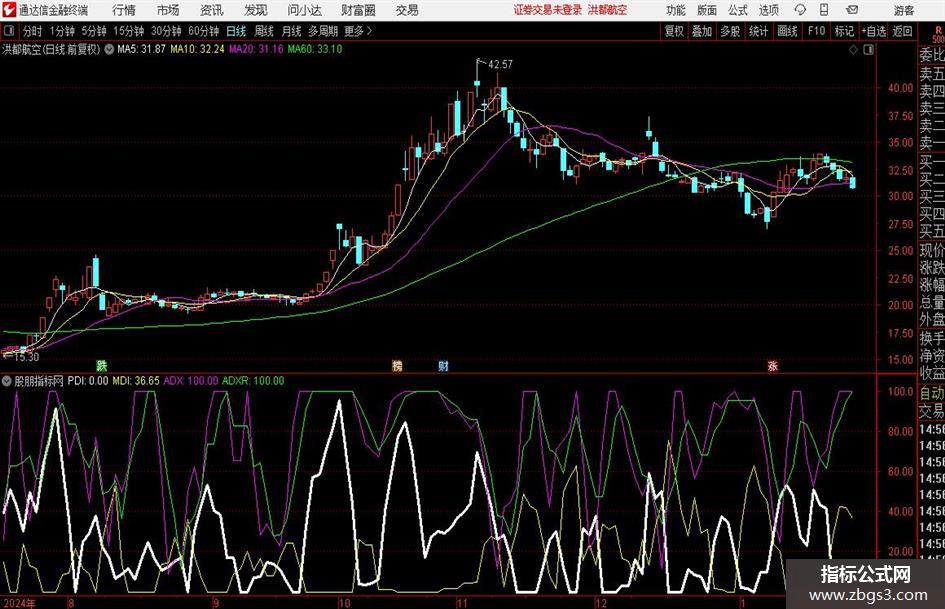The width and height of the screenshot is (945, 609).
Task: Open the F10 company info
Action: point(816,31)
